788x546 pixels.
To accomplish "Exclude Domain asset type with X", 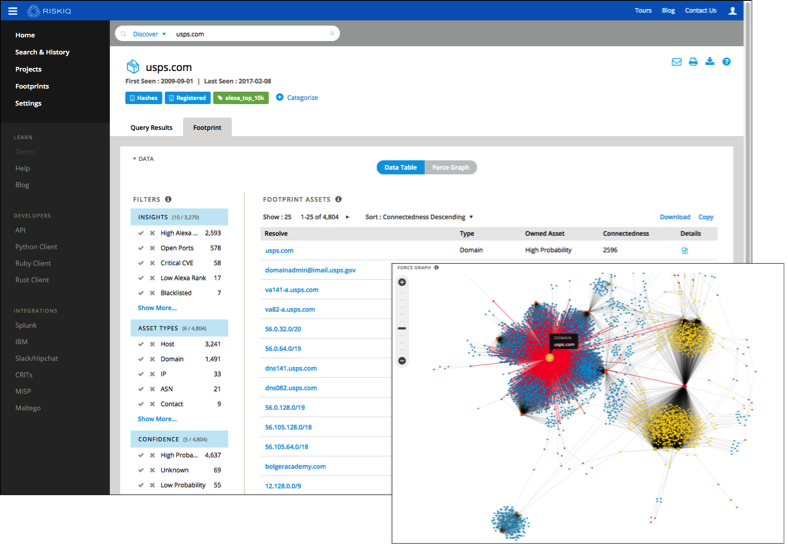I will tap(152, 359).
